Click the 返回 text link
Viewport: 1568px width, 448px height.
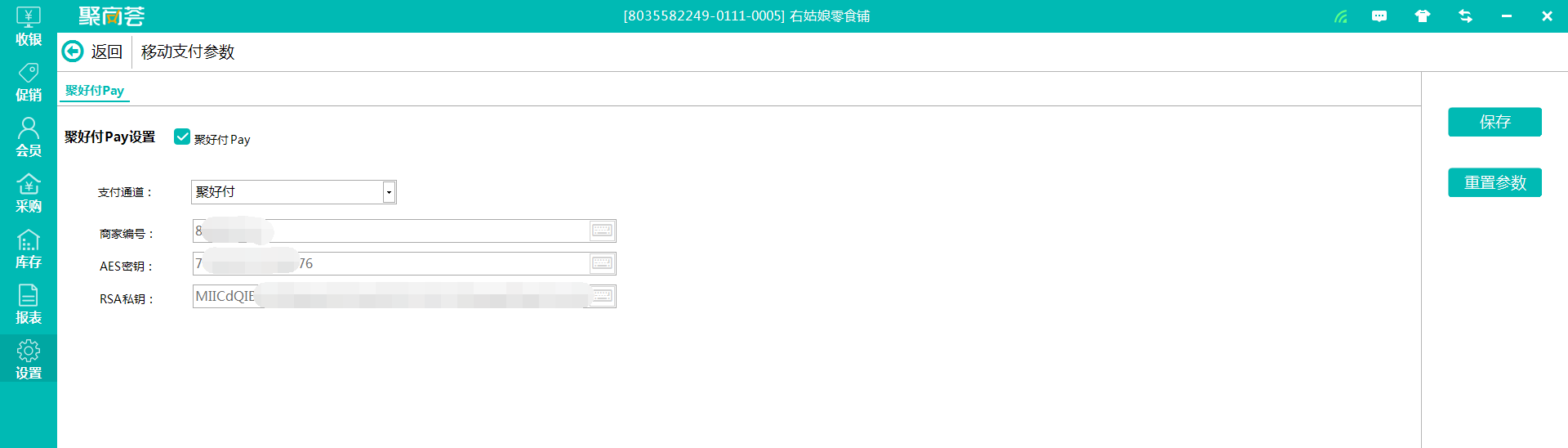106,52
